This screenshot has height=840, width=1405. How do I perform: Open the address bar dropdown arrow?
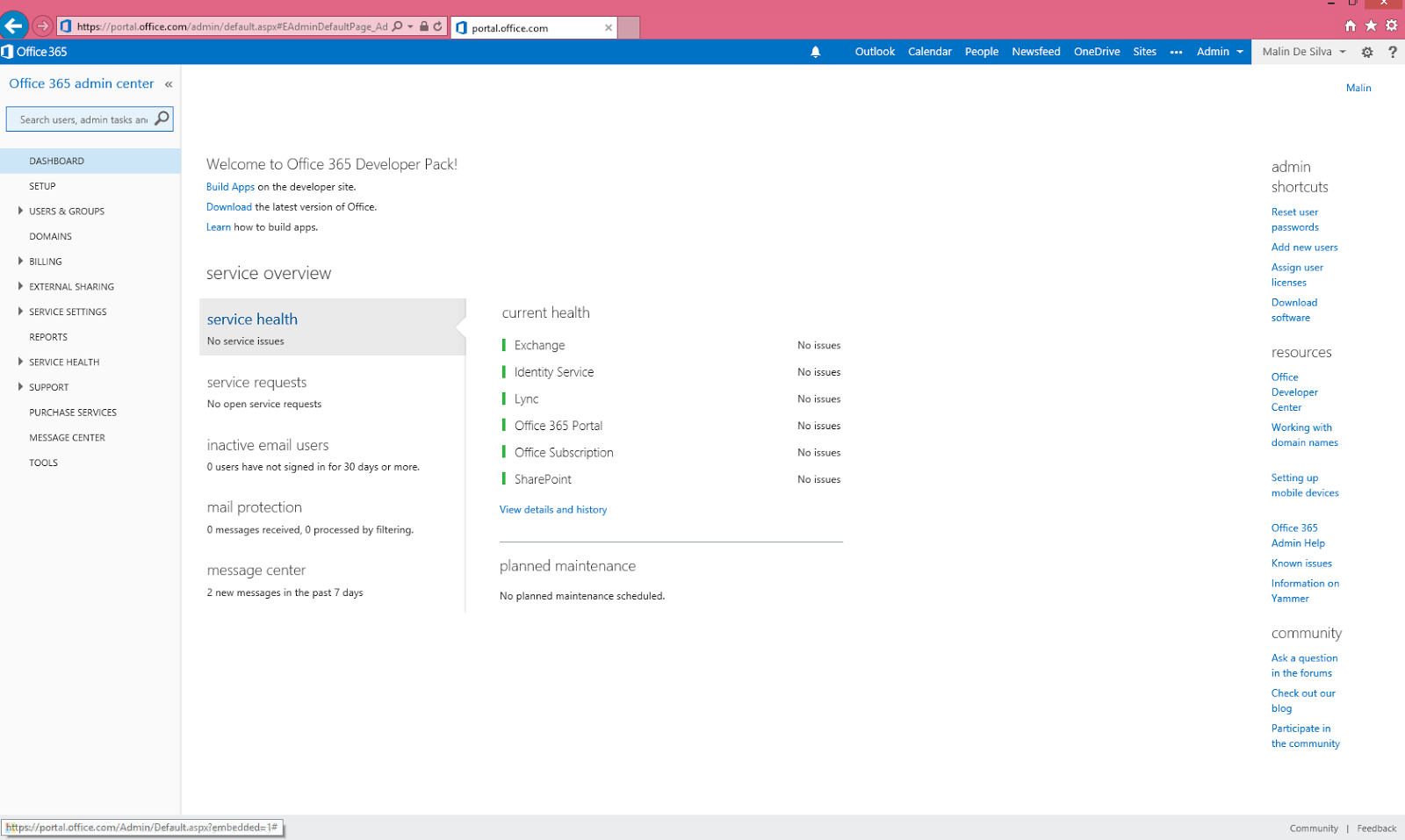click(x=410, y=26)
